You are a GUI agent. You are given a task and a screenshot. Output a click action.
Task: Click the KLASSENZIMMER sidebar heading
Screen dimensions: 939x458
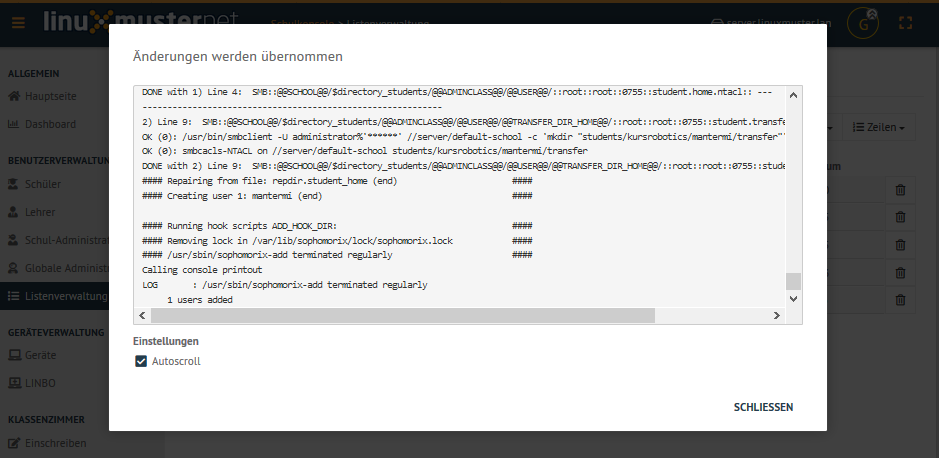click(x=46, y=420)
